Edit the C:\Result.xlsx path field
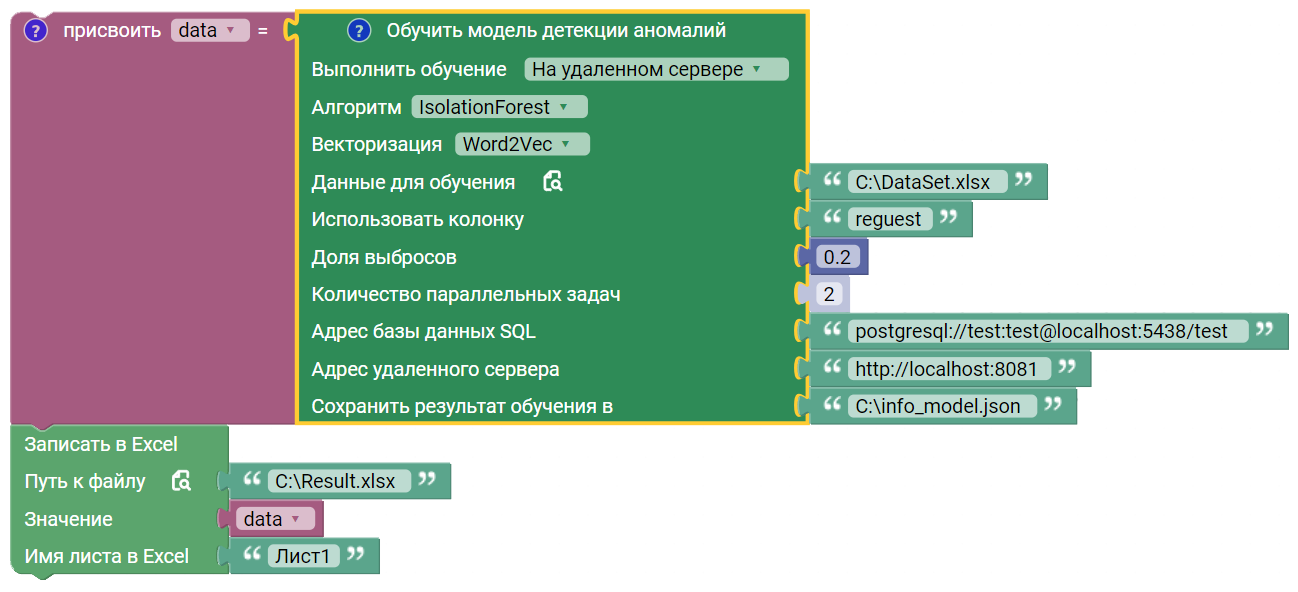This screenshot has width=1298, height=592. (339, 481)
